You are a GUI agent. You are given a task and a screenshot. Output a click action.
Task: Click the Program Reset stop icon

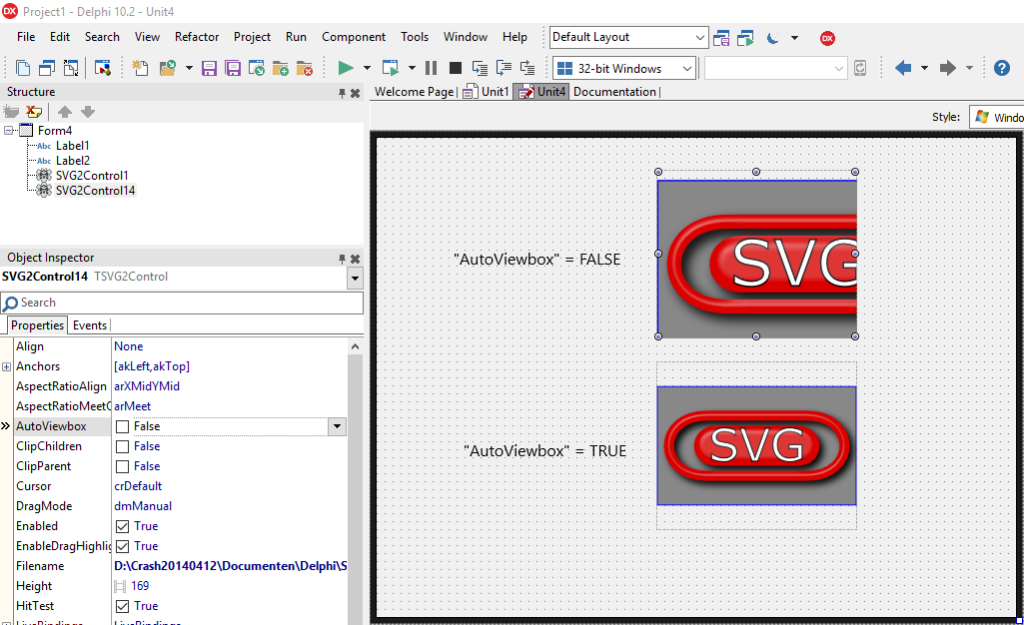pos(456,67)
